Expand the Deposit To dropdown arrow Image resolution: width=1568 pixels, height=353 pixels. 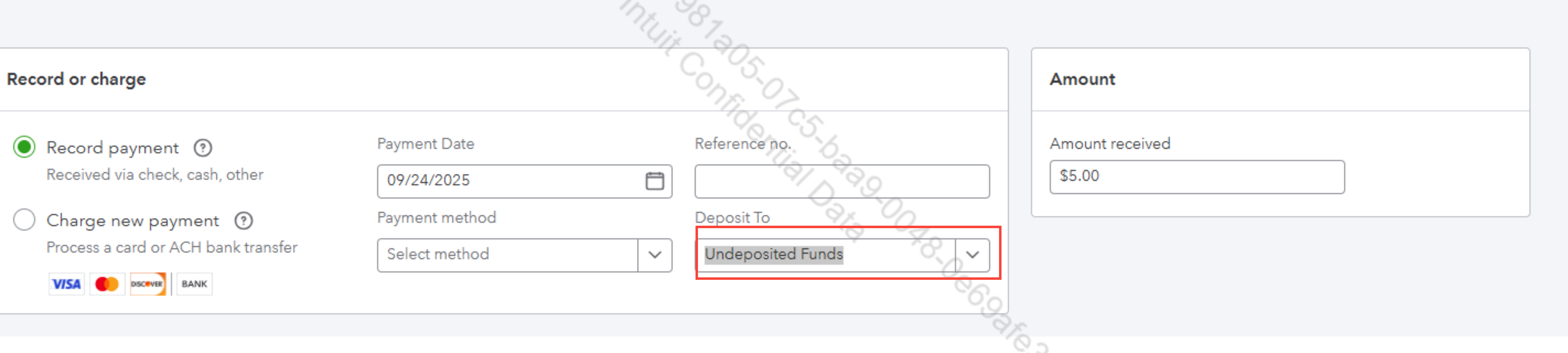pos(972,255)
